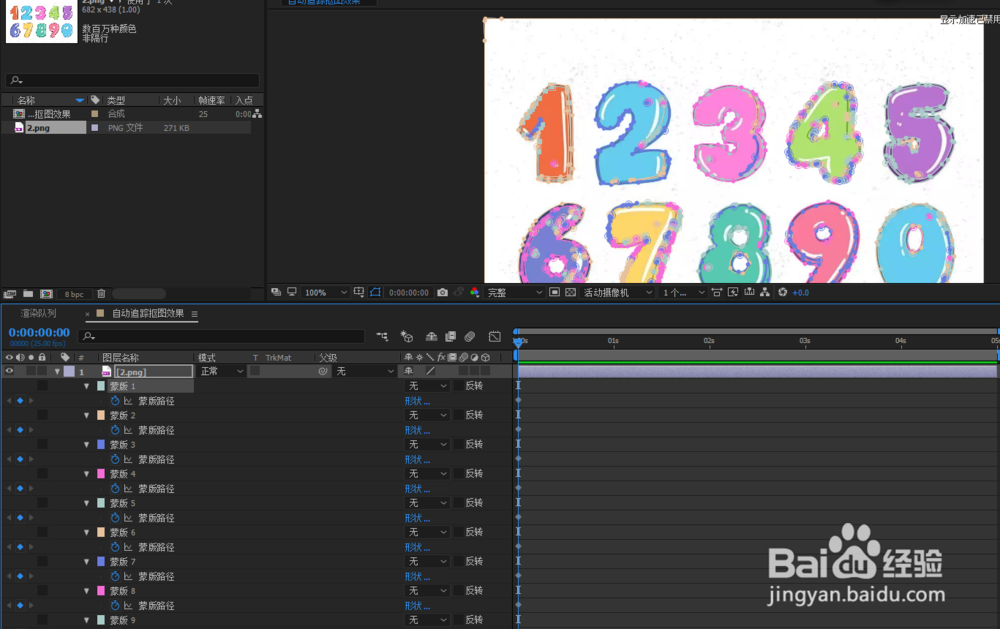Click the fast previews icon

point(733,292)
